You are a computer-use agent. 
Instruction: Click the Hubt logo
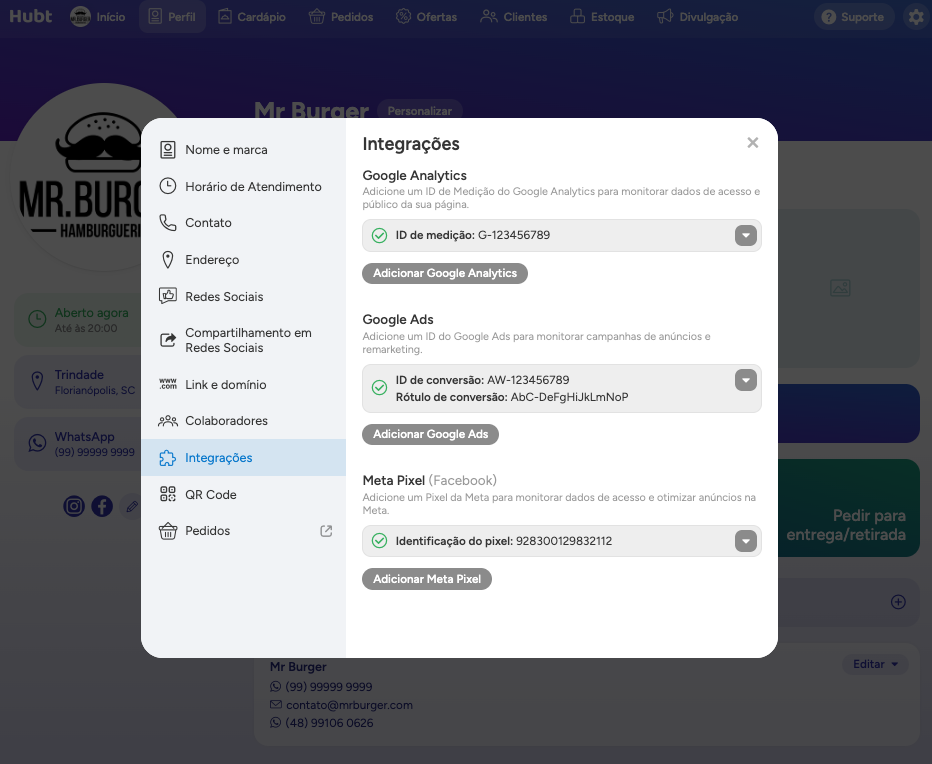tap(31, 17)
